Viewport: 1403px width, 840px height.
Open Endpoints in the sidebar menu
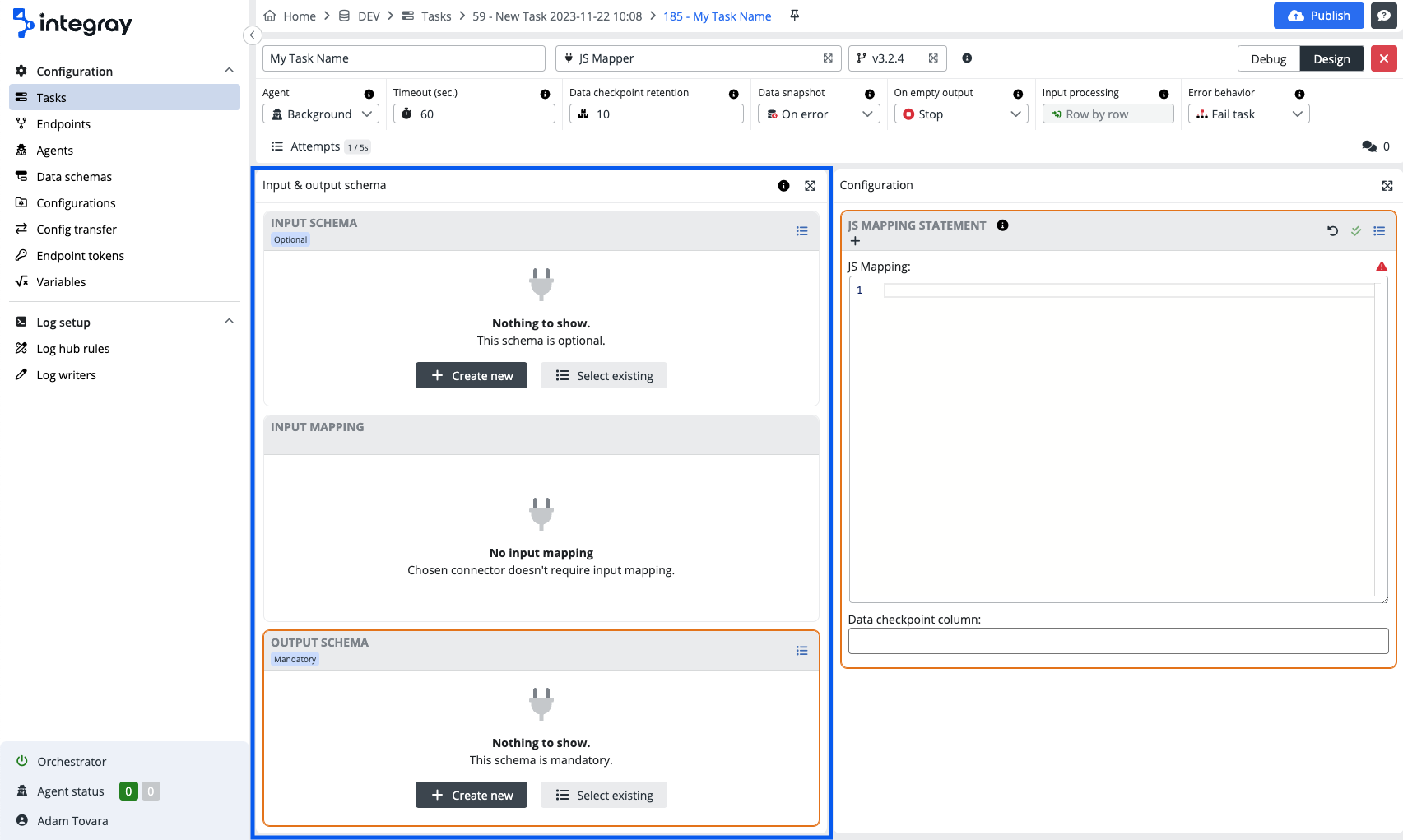click(63, 124)
